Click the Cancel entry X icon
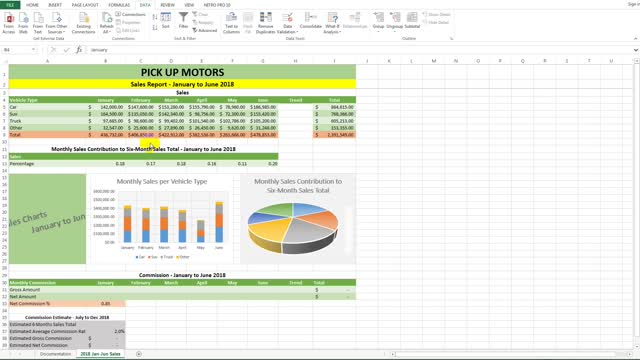This screenshot has width=640, height=360. [53, 50]
